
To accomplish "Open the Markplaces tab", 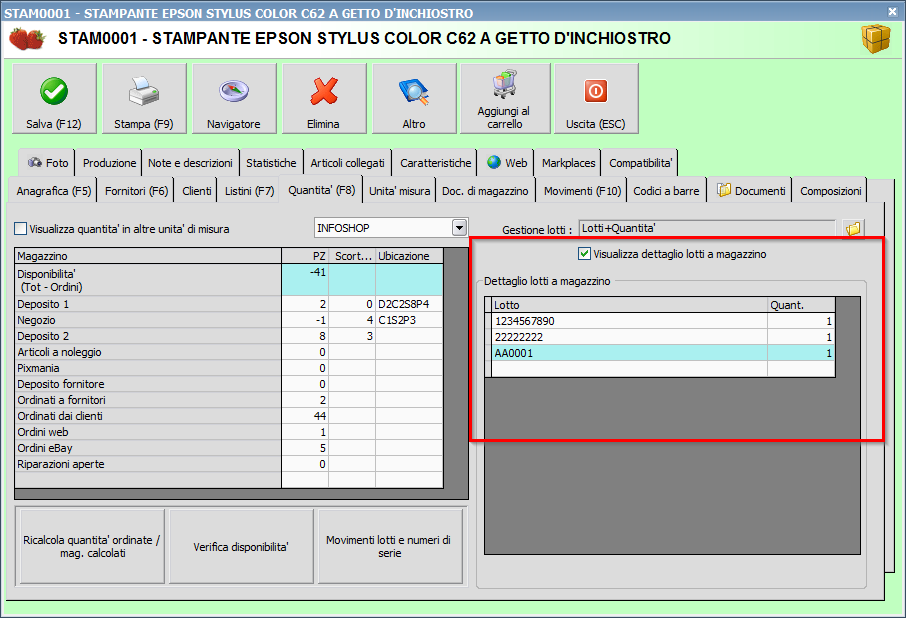I will [x=568, y=163].
